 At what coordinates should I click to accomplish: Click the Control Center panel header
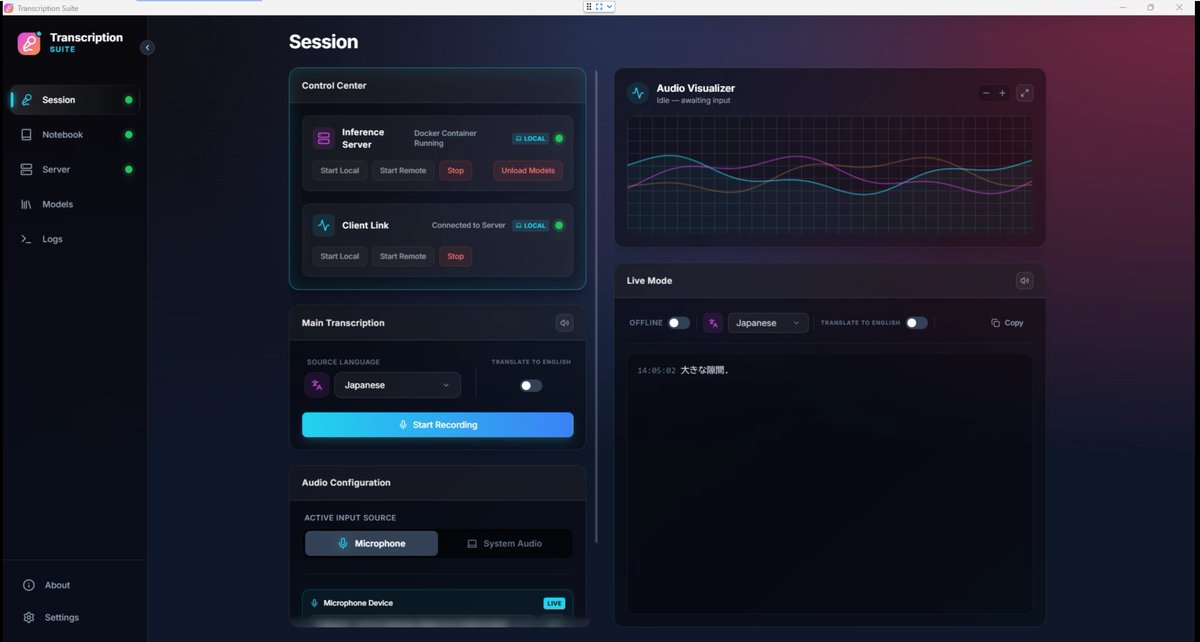coord(438,86)
